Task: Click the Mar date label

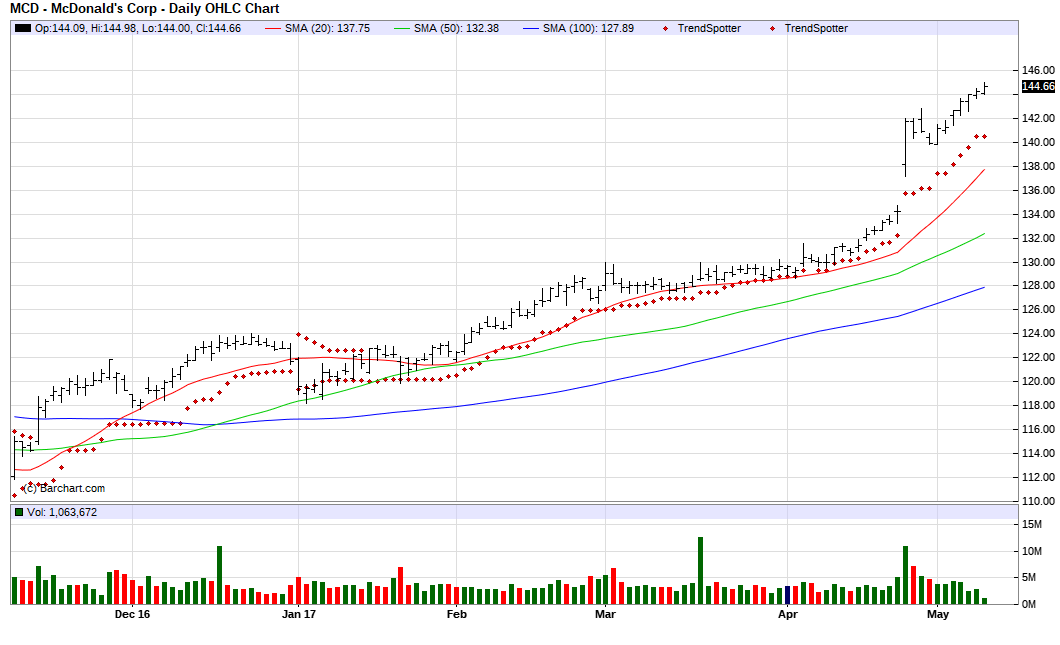Action: click(605, 615)
